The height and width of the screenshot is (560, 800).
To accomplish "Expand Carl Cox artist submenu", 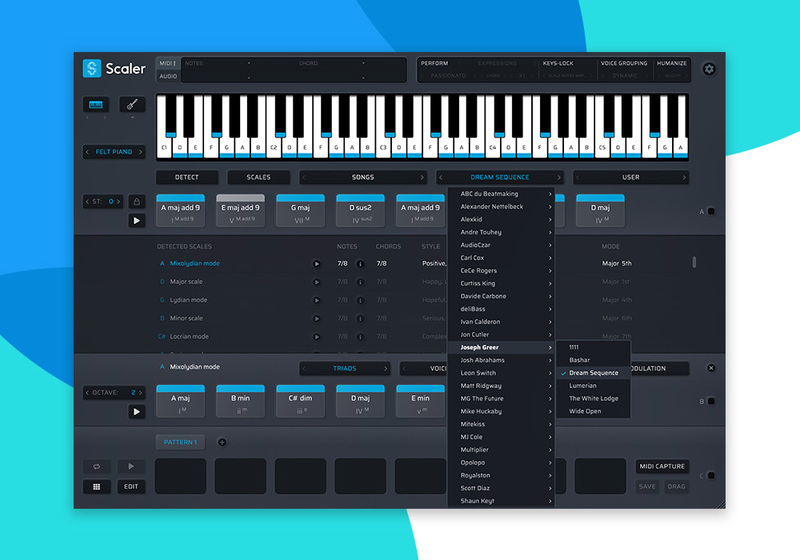I will coord(501,258).
